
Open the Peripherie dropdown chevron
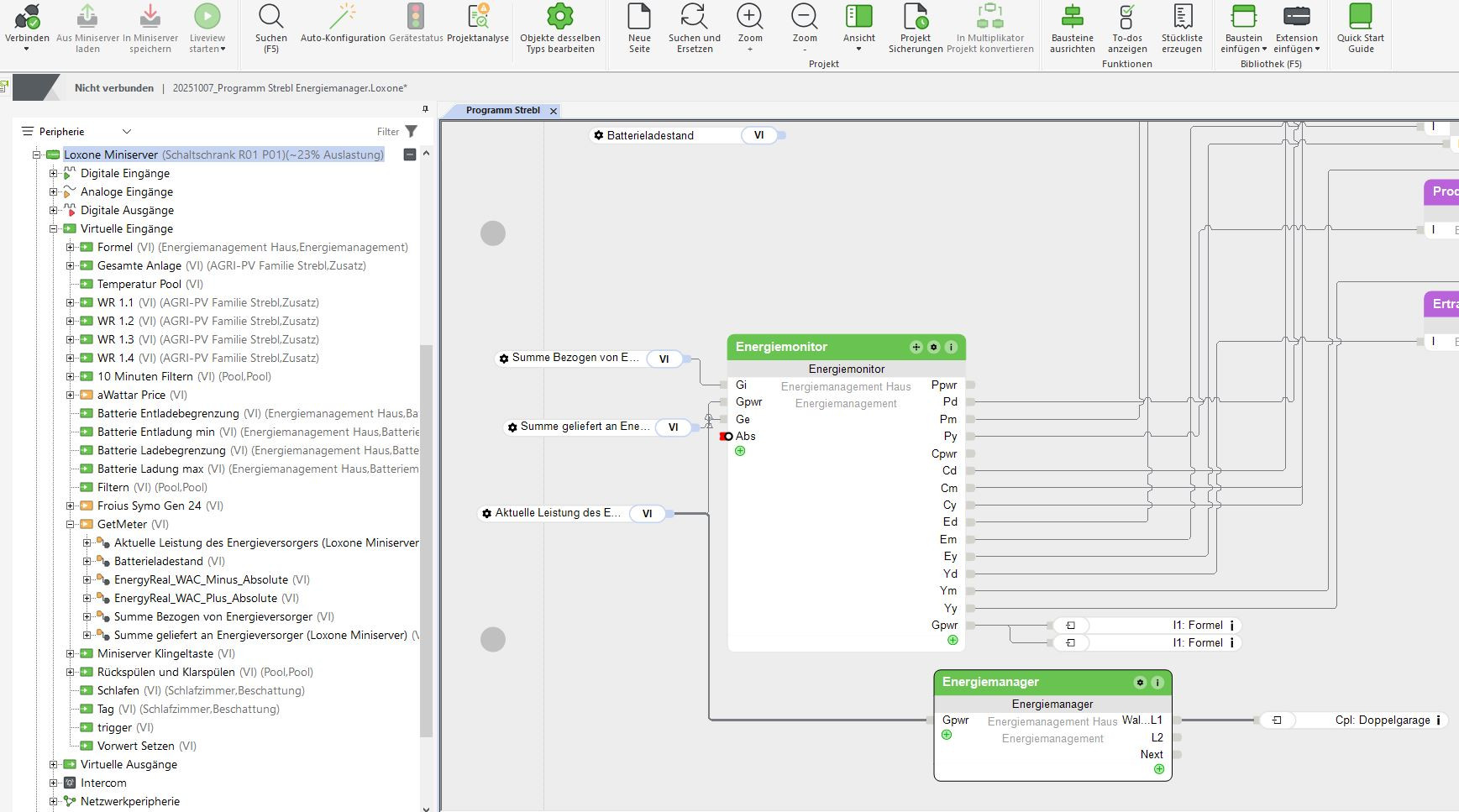click(x=127, y=132)
